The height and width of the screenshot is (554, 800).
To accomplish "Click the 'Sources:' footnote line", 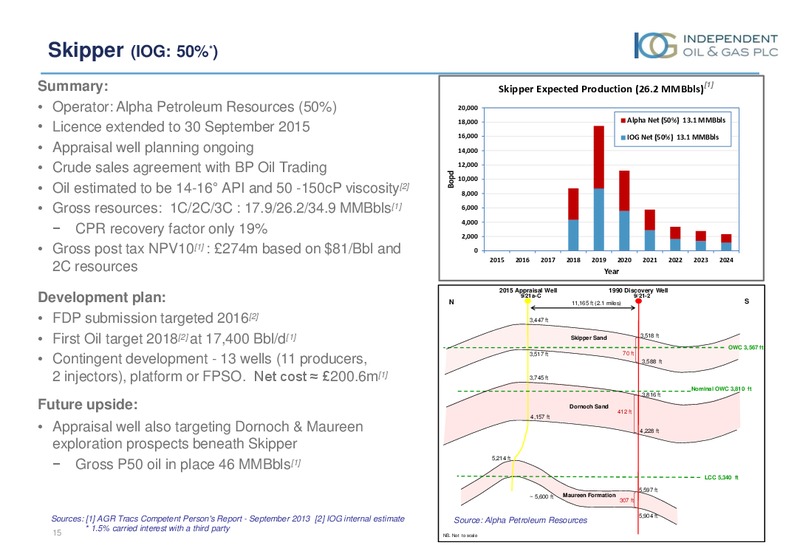I will point(228,518).
